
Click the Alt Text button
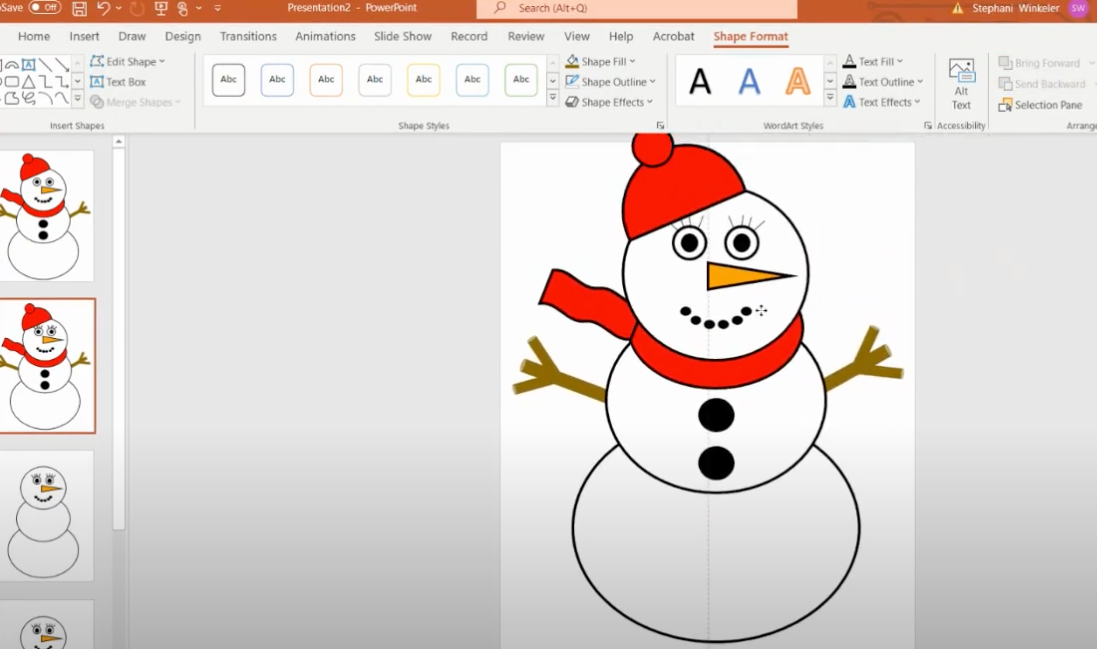(x=961, y=80)
